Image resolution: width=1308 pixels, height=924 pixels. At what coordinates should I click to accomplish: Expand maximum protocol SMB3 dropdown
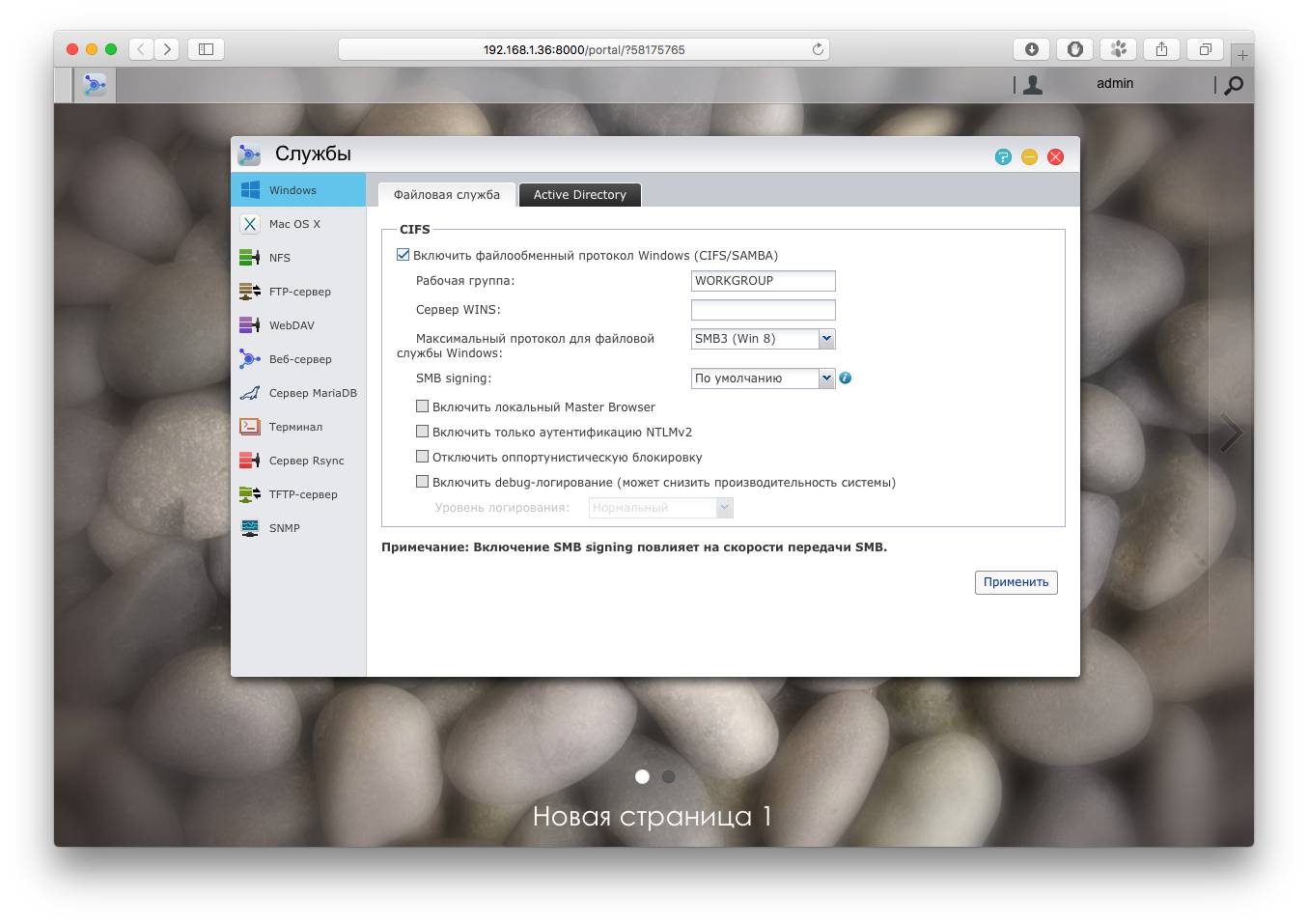pyautogui.click(x=826, y=339)
